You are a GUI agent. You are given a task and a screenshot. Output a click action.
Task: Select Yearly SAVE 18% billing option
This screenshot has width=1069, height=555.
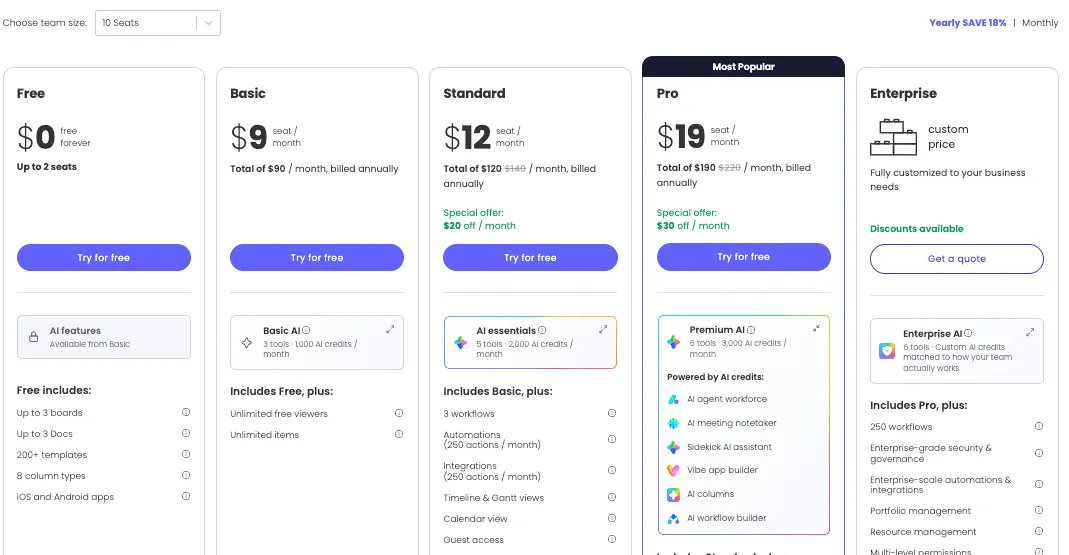[x=967, y=22]
